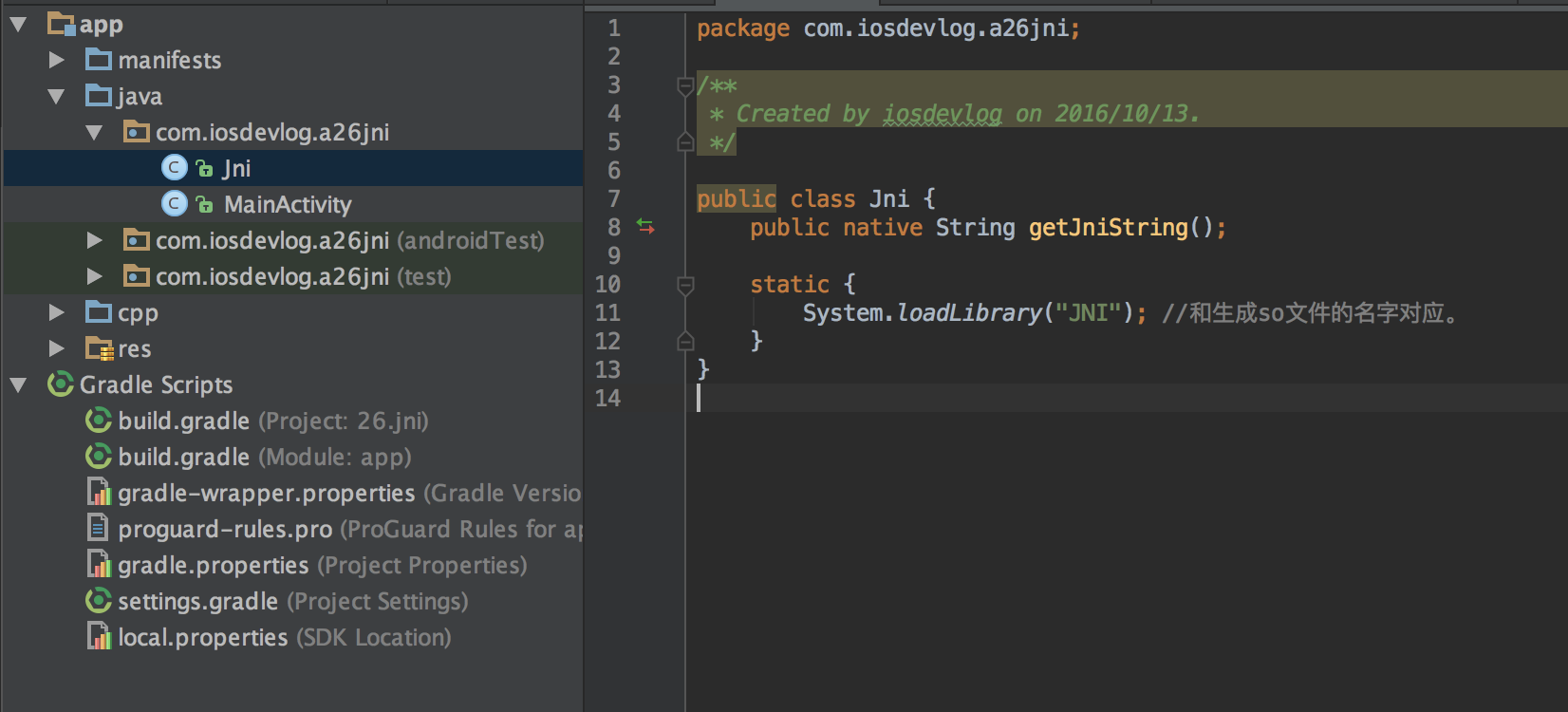
Task: Click the static keyword on line 10
Action: [790, 285]
